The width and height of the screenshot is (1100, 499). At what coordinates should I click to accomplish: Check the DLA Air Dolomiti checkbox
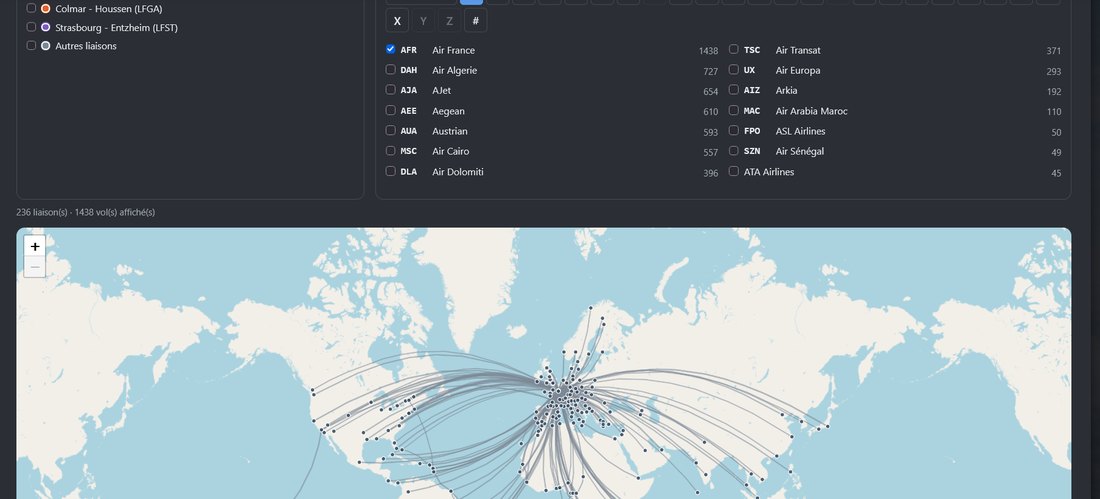point(391,171)
